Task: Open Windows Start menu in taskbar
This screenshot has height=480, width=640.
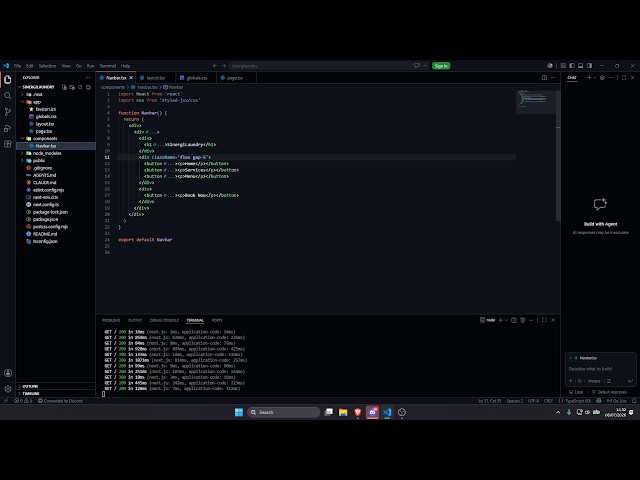Action: coord(239,412)
